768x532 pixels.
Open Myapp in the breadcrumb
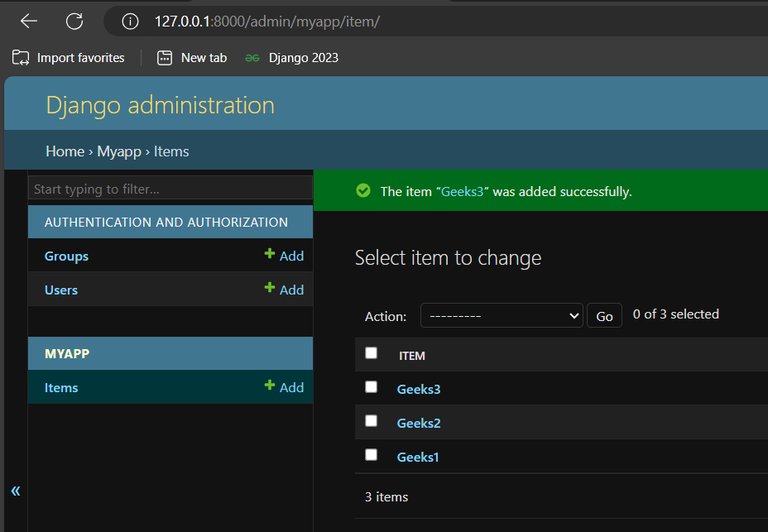pos(119,151)
